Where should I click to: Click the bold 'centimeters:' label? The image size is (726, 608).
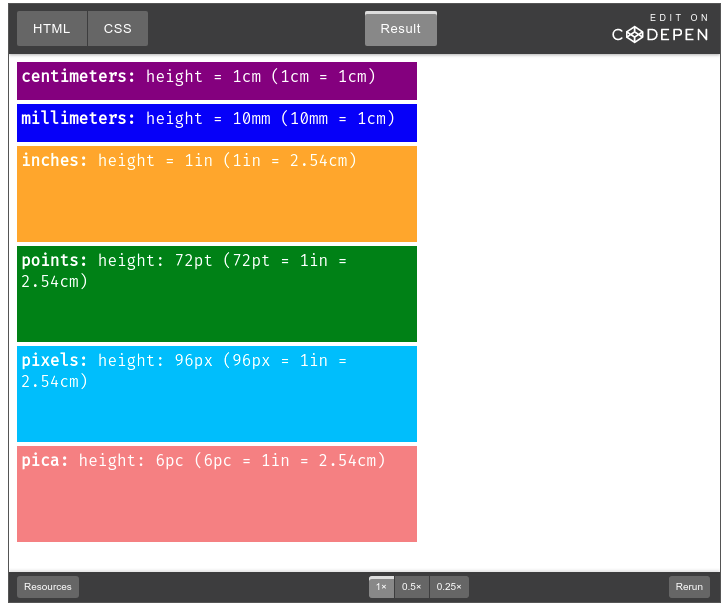pos(78,76)
